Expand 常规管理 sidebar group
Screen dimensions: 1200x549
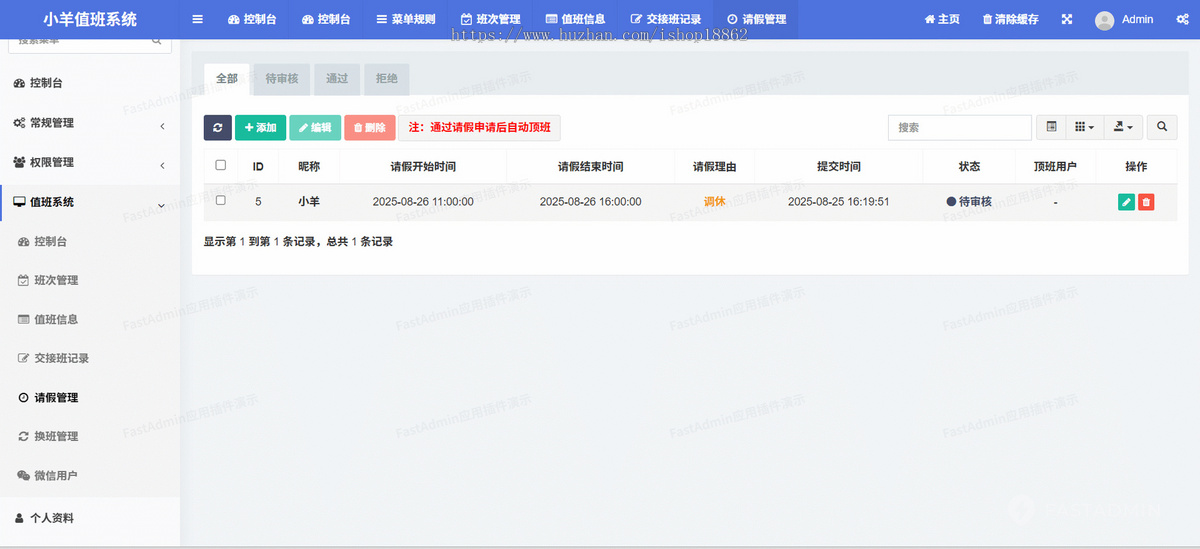90,123
